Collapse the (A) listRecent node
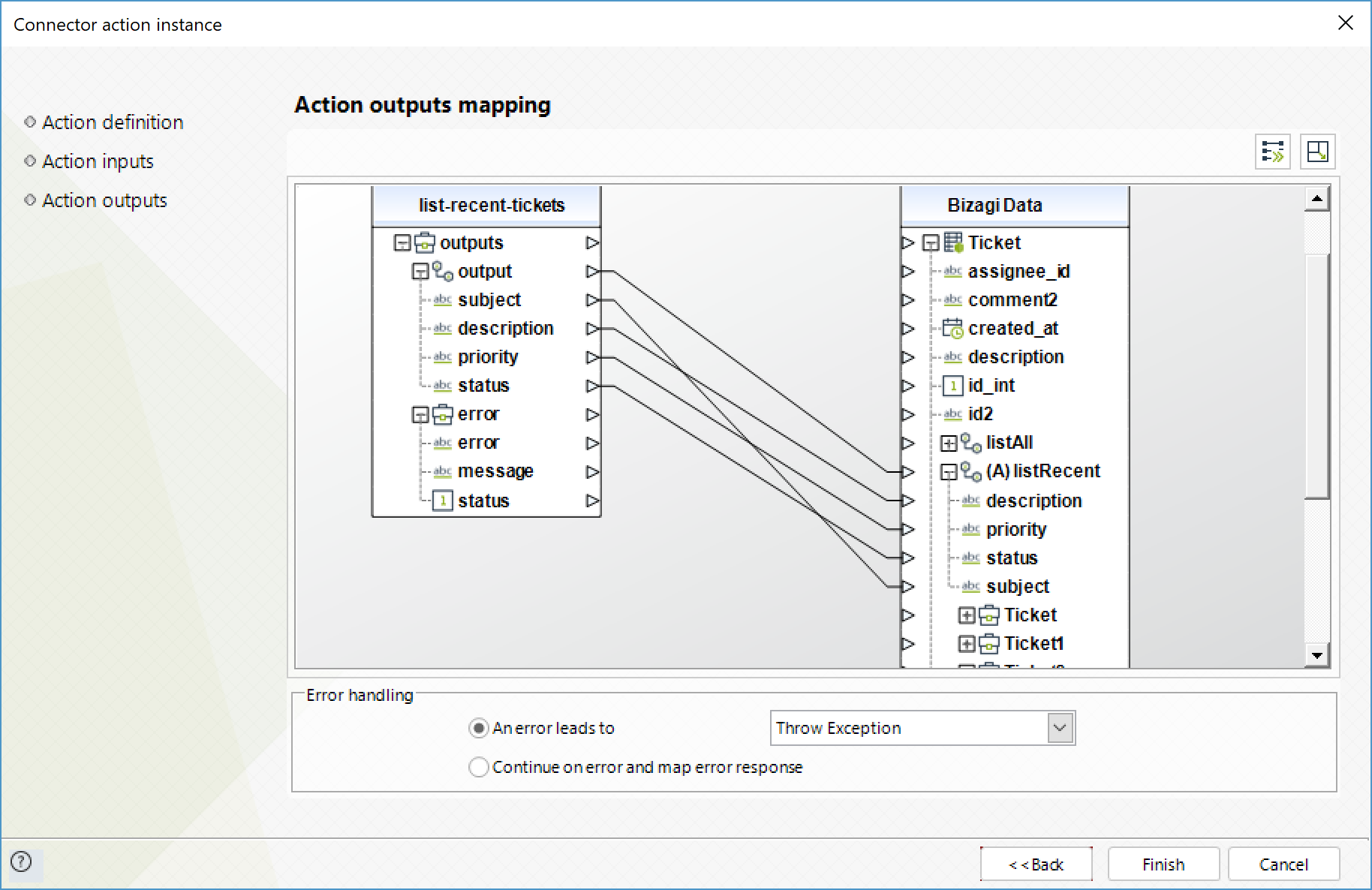The width and height of the screenshot is (1372, 890). pos(949,472)
